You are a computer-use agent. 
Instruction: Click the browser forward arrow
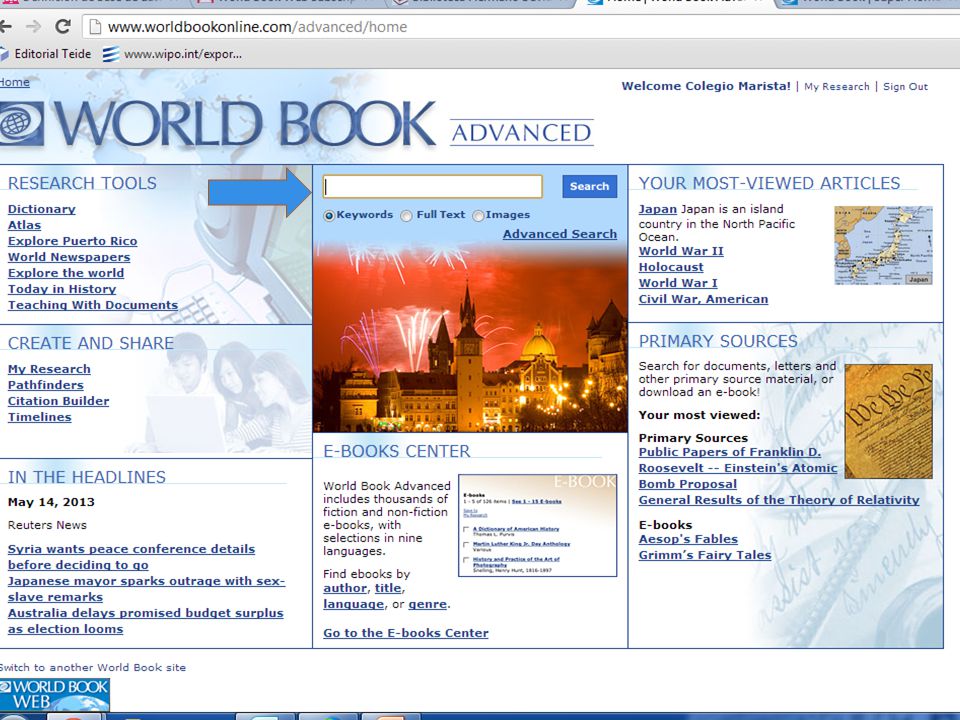(34, 26)
